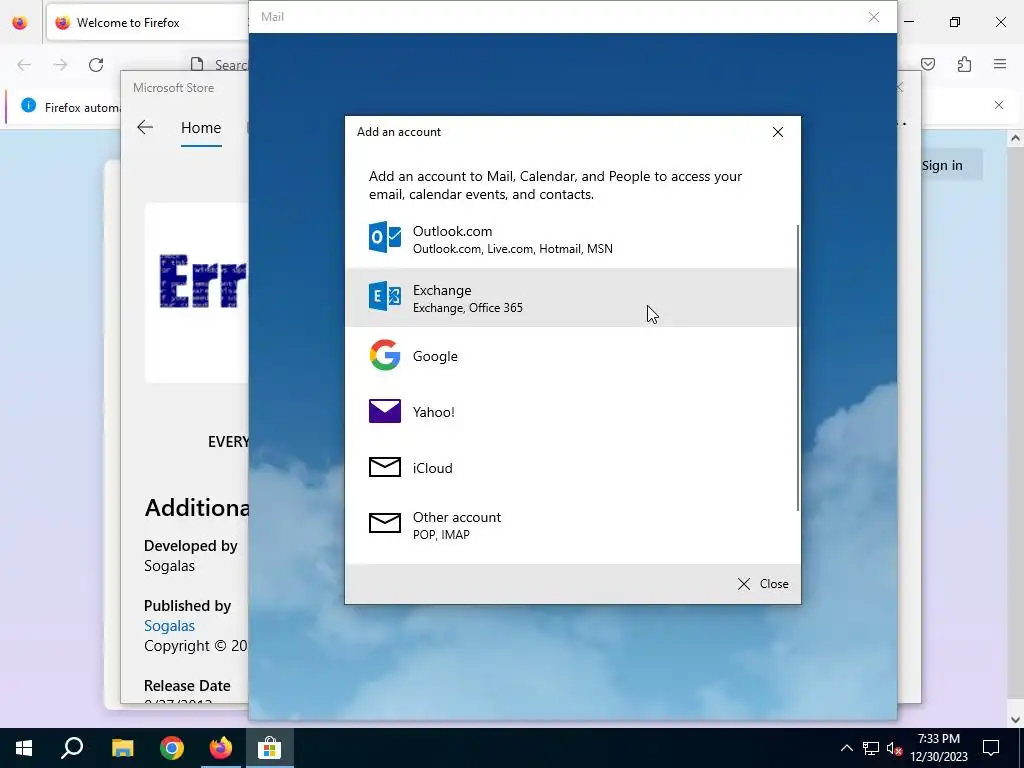This screenshot has width=1024, height=768.
Task: Go back in Microsoft Store
Action: point(145,127)
